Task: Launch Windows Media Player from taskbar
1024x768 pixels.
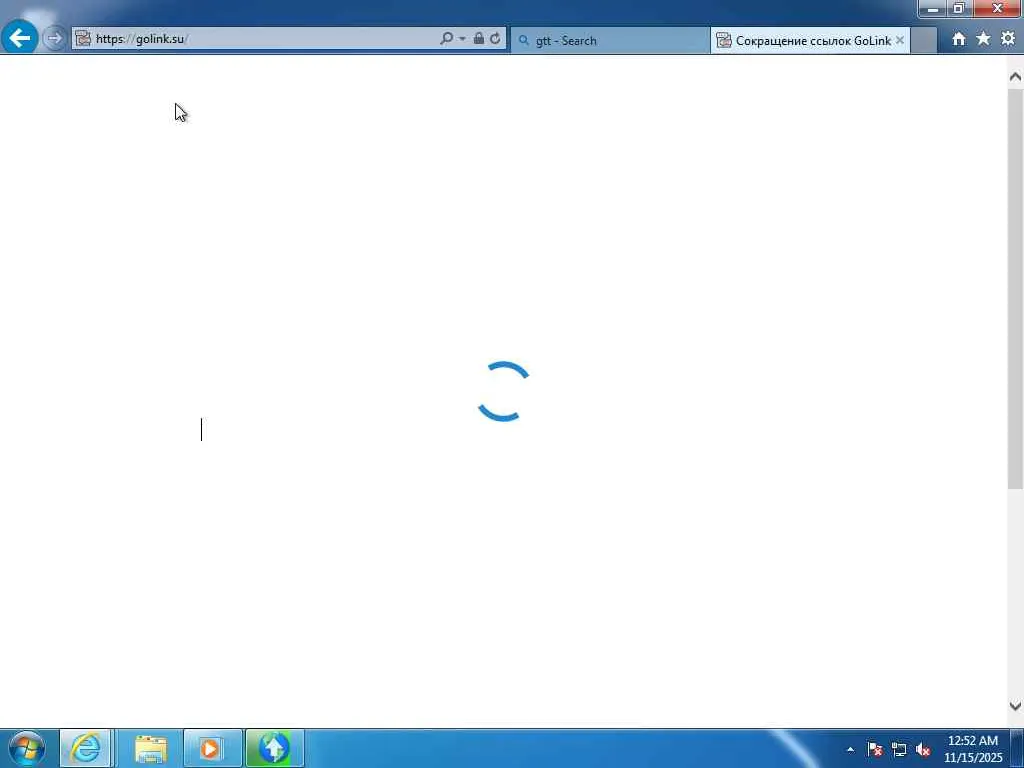Action: (212, 748)
